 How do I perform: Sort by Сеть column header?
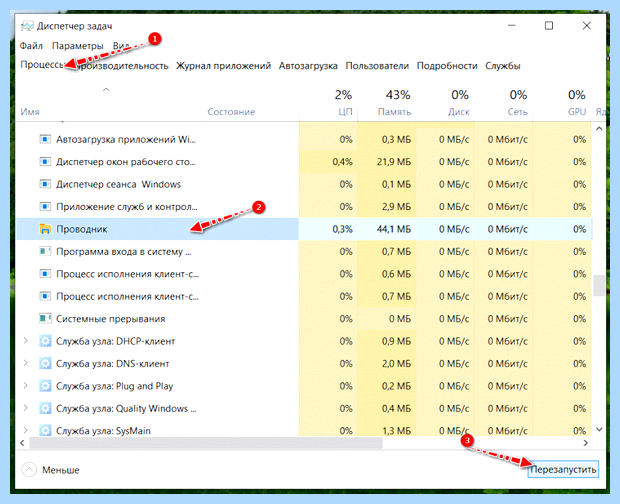click(518, 112)
